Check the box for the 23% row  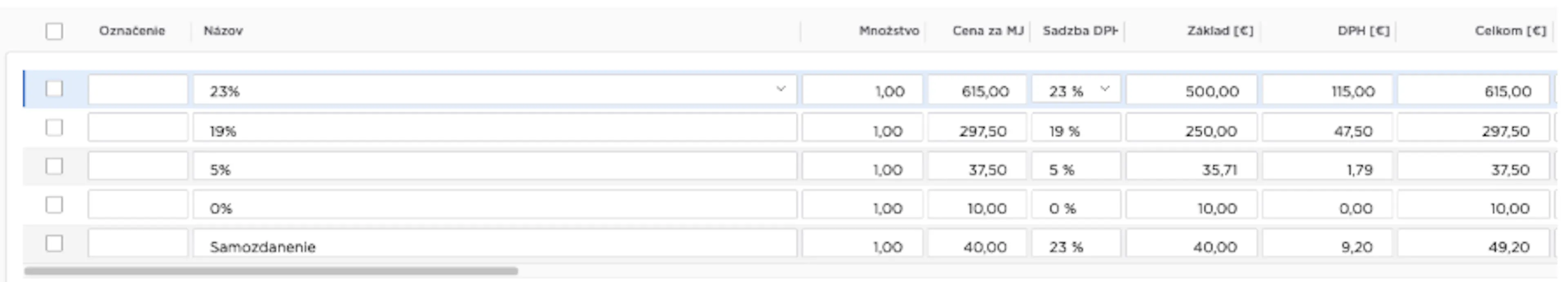coord(54,89)
